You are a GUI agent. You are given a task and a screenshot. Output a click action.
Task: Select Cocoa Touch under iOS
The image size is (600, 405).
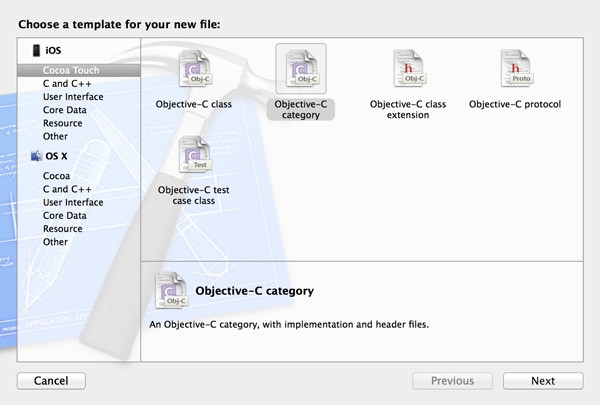tap(79, 70)
